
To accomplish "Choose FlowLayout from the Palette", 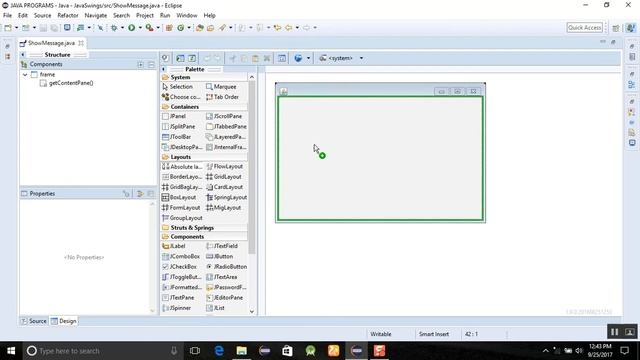I will [x=224, y=167].
